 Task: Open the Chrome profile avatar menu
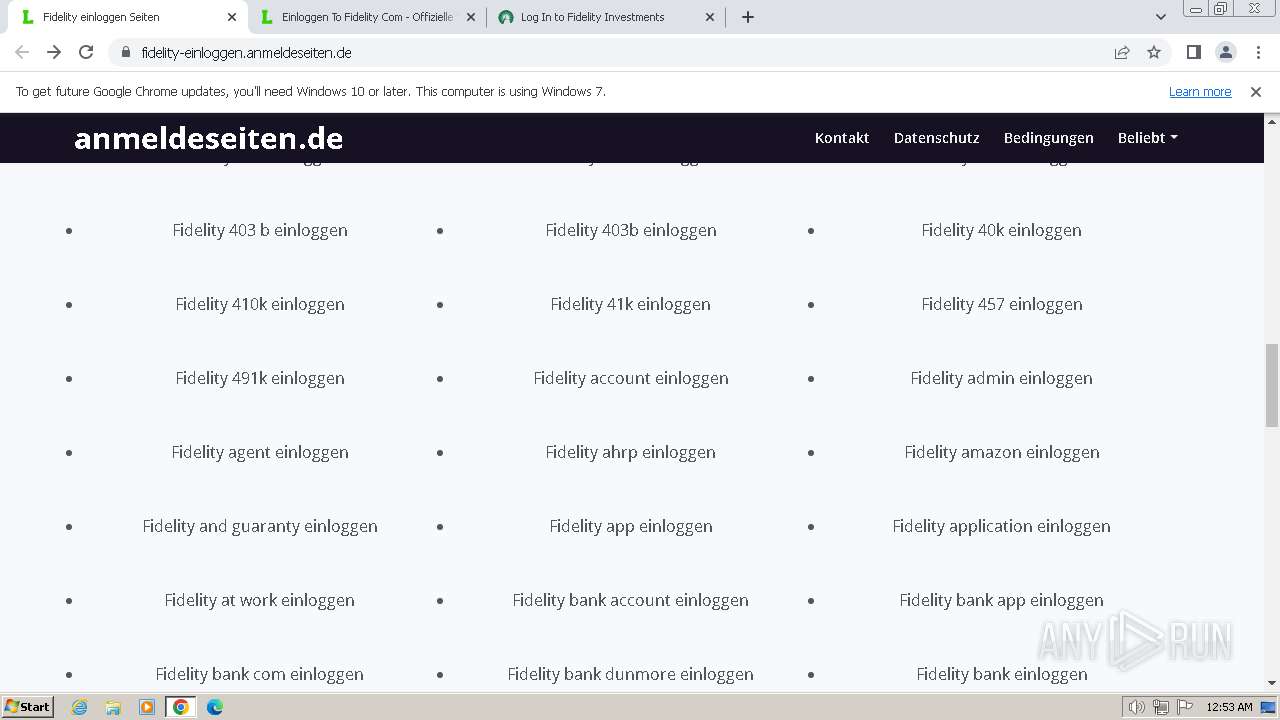tap(1225, 52)
